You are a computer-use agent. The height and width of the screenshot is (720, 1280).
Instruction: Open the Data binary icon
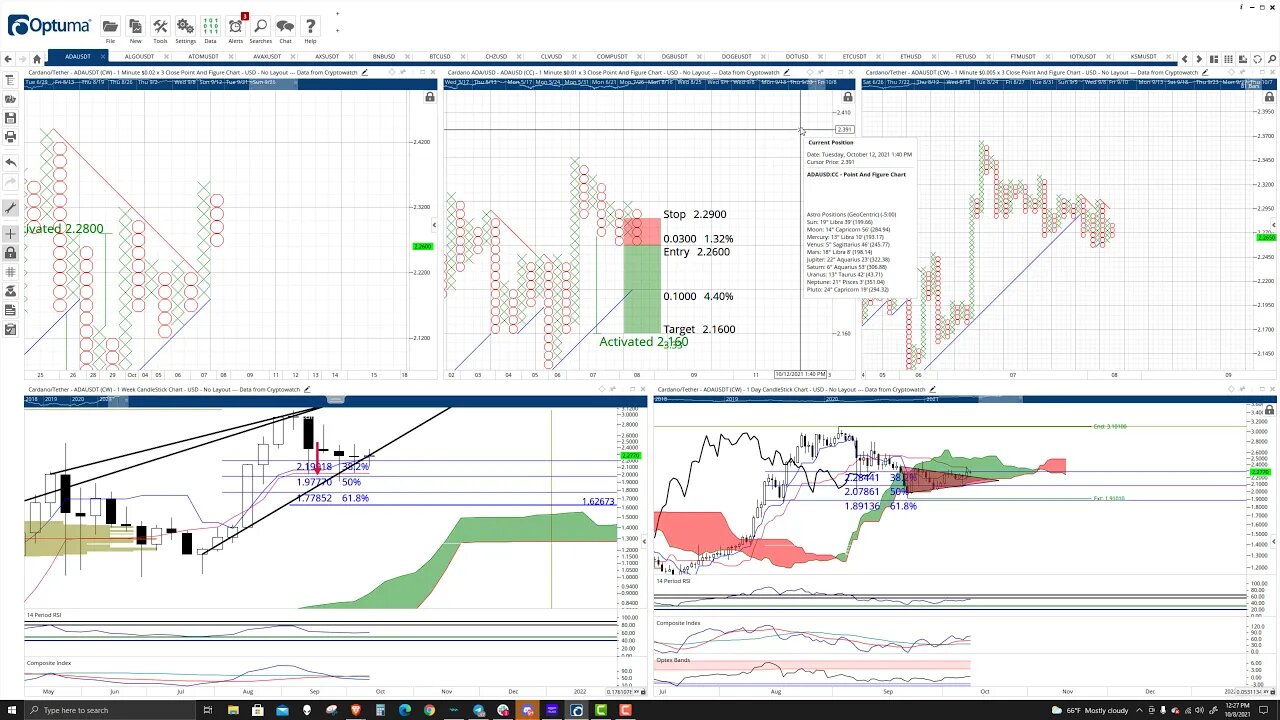tap(210, 27)
